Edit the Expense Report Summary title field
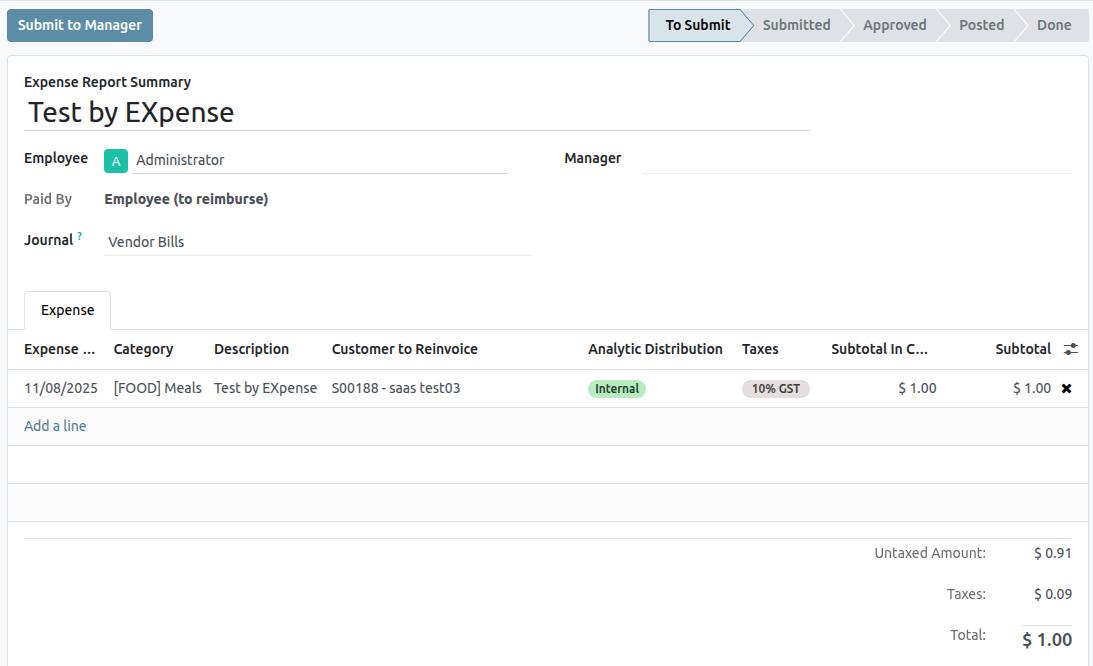1093x666 pixels. 416,112
